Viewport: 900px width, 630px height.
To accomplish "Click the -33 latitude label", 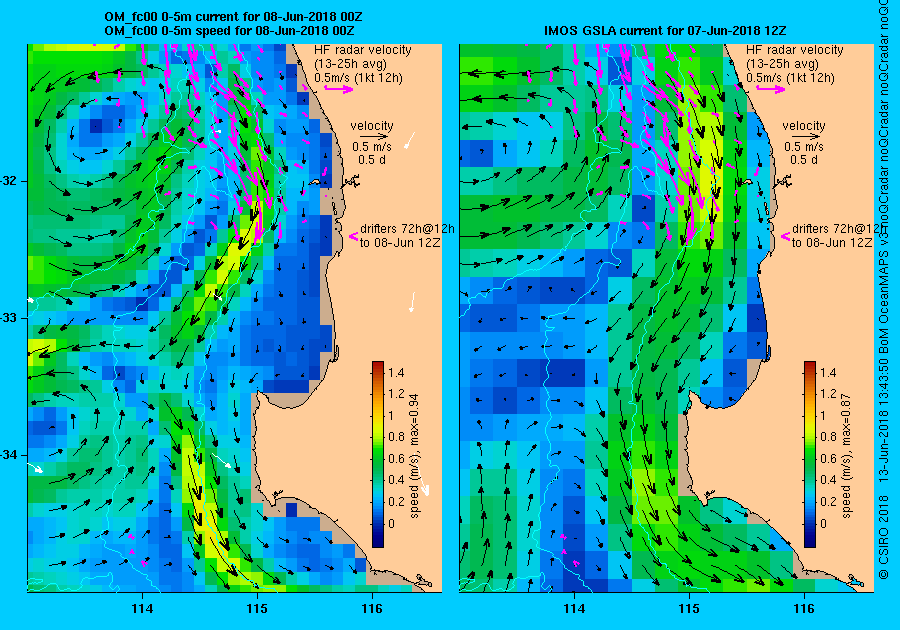I will point(9,318).
